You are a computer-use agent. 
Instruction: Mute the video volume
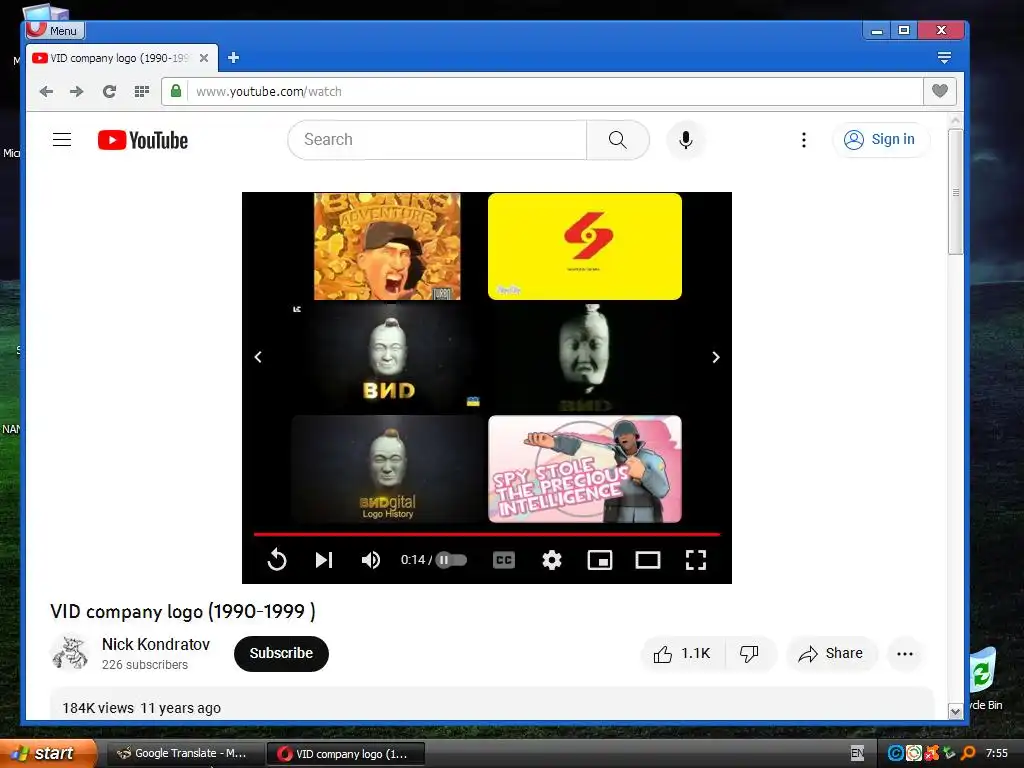(370, 560)
